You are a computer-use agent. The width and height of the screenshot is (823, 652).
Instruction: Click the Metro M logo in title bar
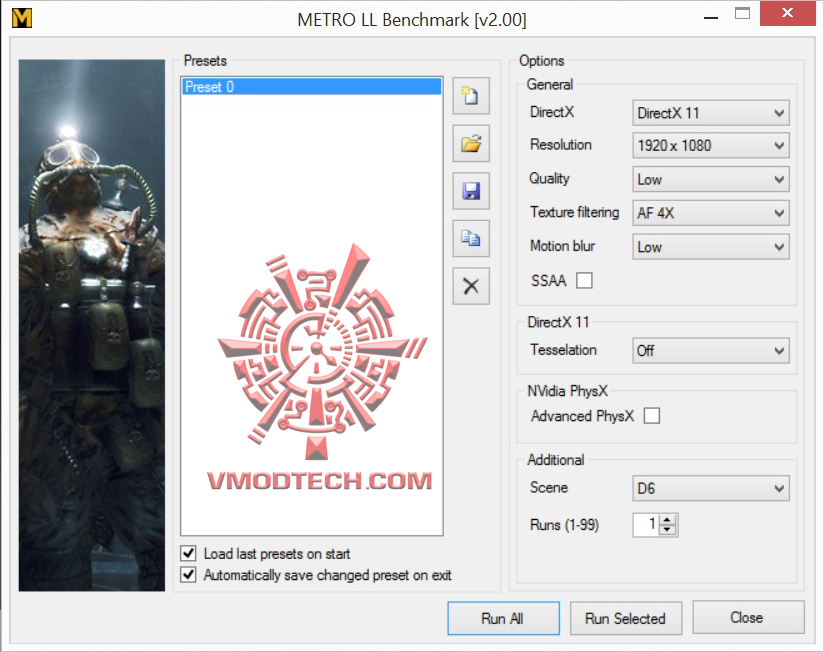(22, 18)
